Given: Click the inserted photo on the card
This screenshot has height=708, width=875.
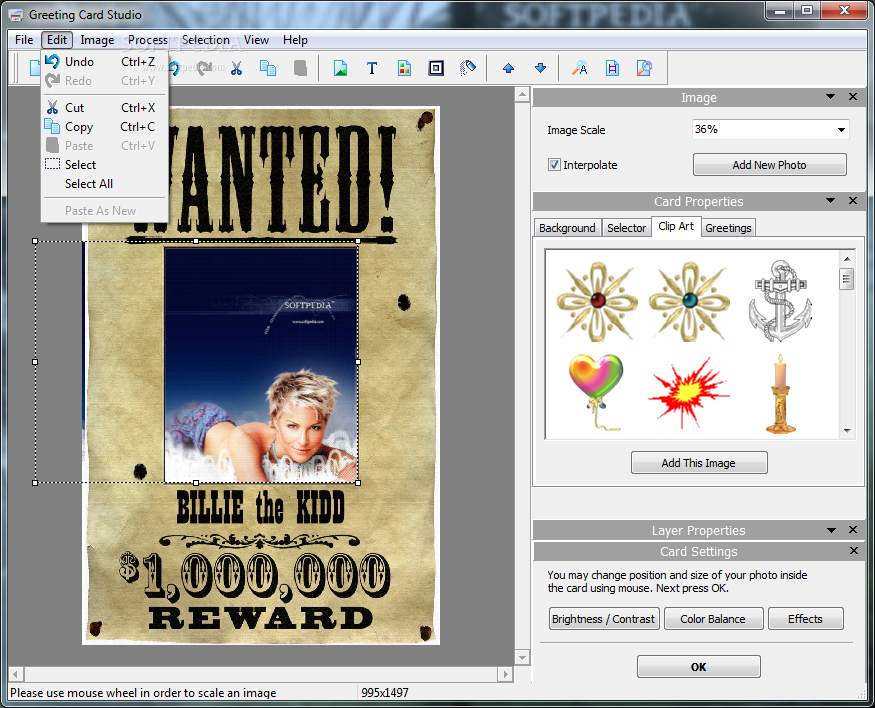Looking at the screenshot, I should coord(261,365).
